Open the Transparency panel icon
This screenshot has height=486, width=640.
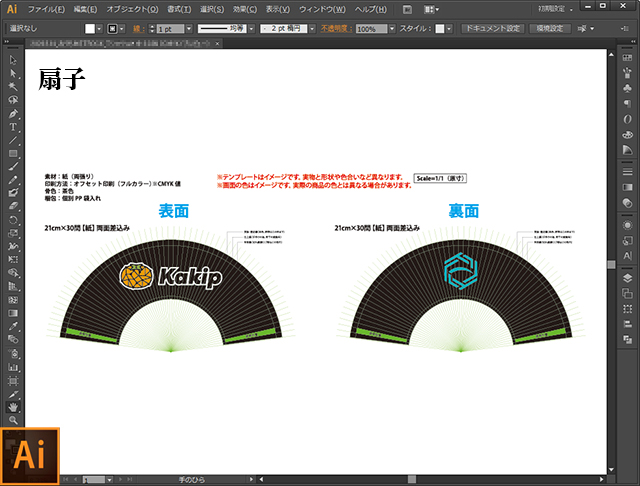(x=627, y=203)
